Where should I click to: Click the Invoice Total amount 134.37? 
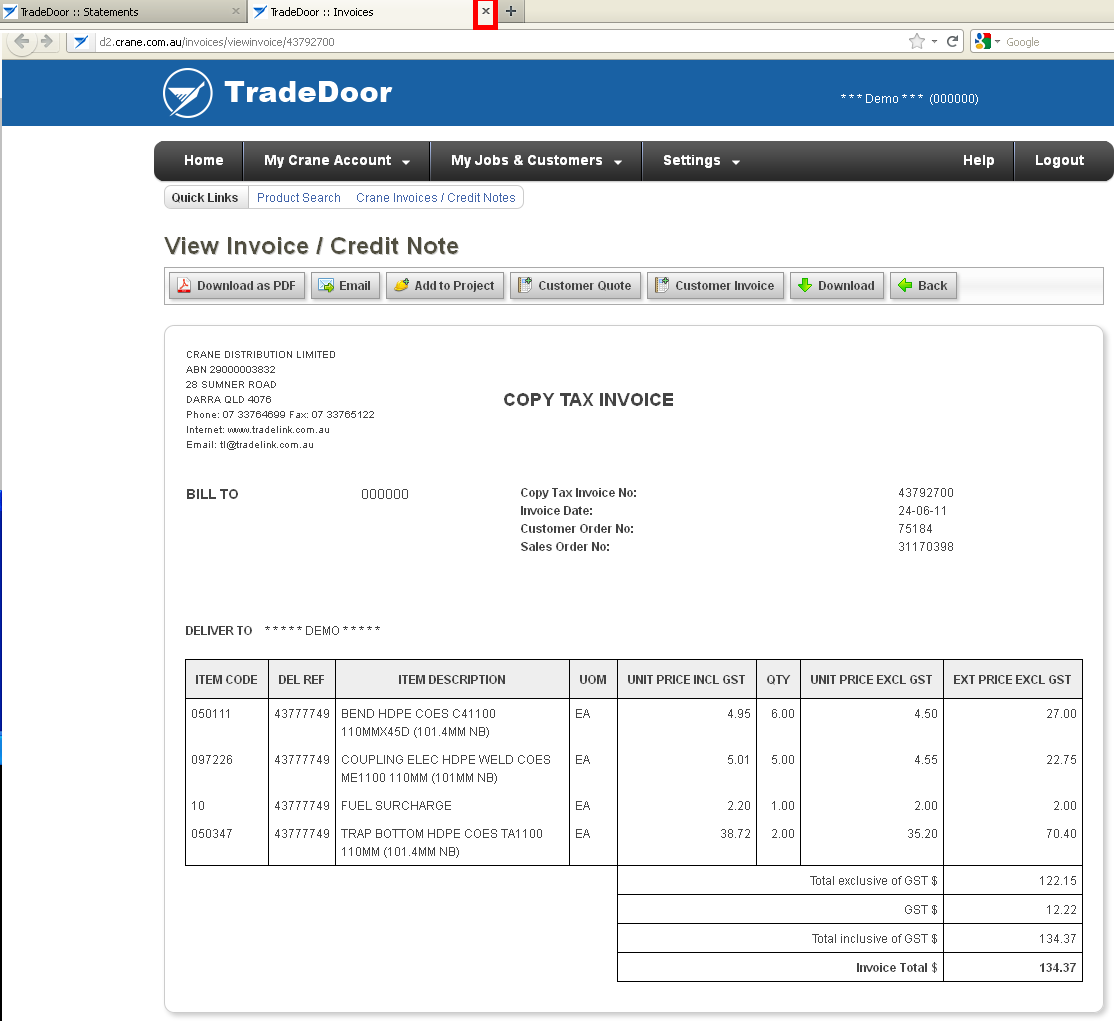(1057, 968)
